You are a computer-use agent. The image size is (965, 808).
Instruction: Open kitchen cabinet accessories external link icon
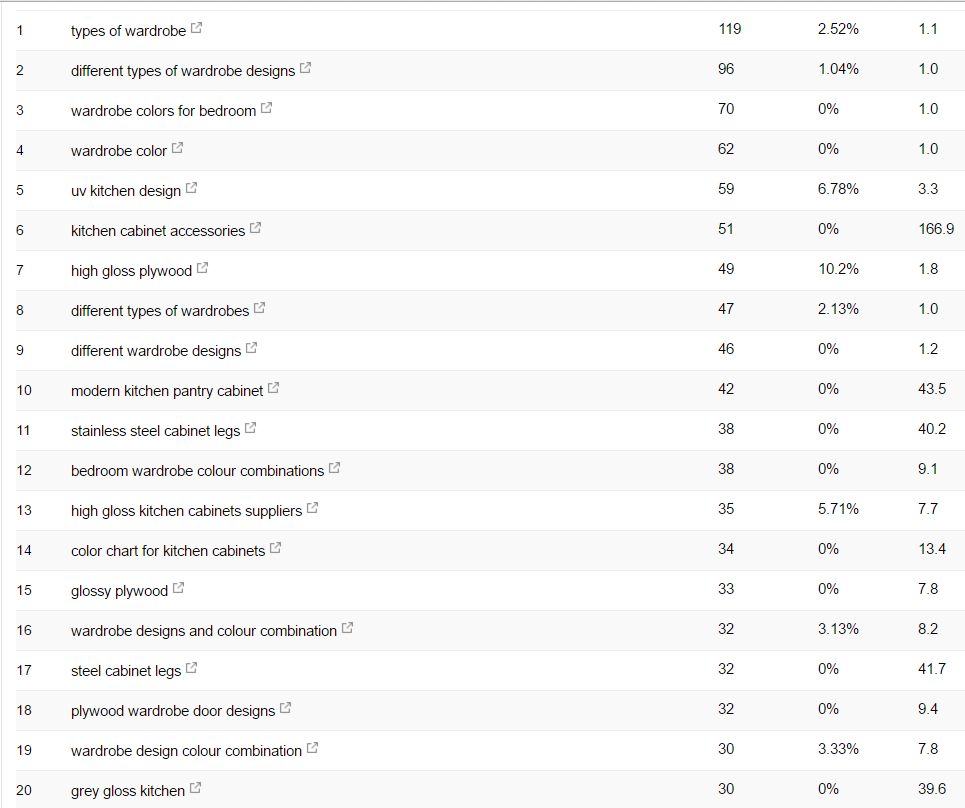coord(255,228)
